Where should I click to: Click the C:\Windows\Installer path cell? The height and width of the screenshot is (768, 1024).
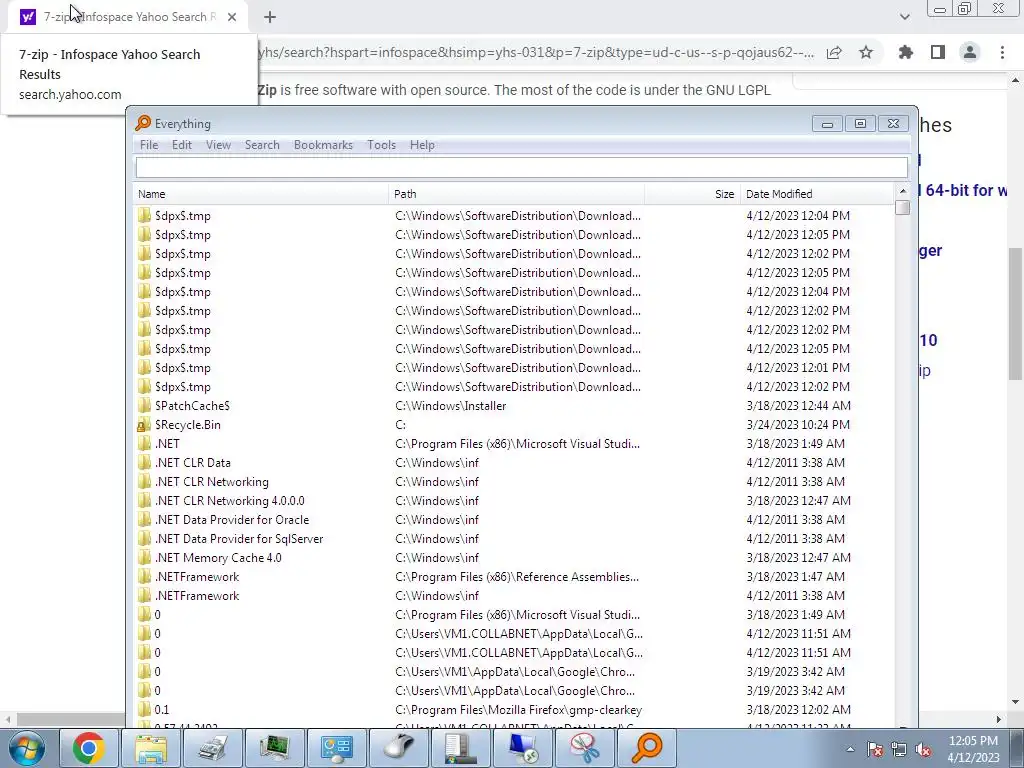[451, 406]
